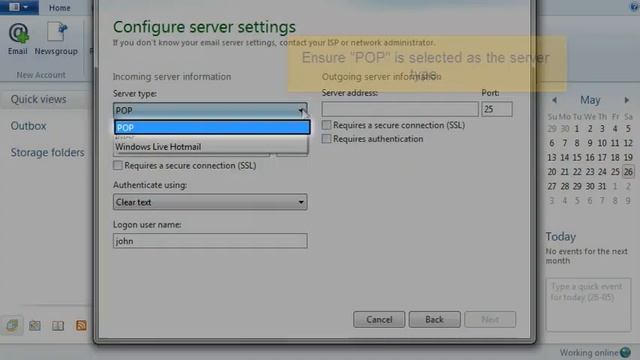Click the help icon at top right
Viewport: 640px width, 360px height.
[635, 7]
